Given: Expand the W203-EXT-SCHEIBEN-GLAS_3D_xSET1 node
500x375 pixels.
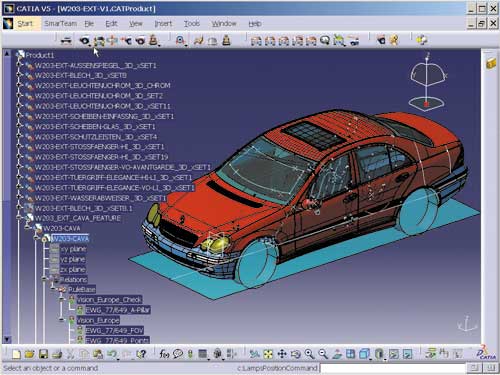Looking at the screenshot, I should tap(19, 126).
